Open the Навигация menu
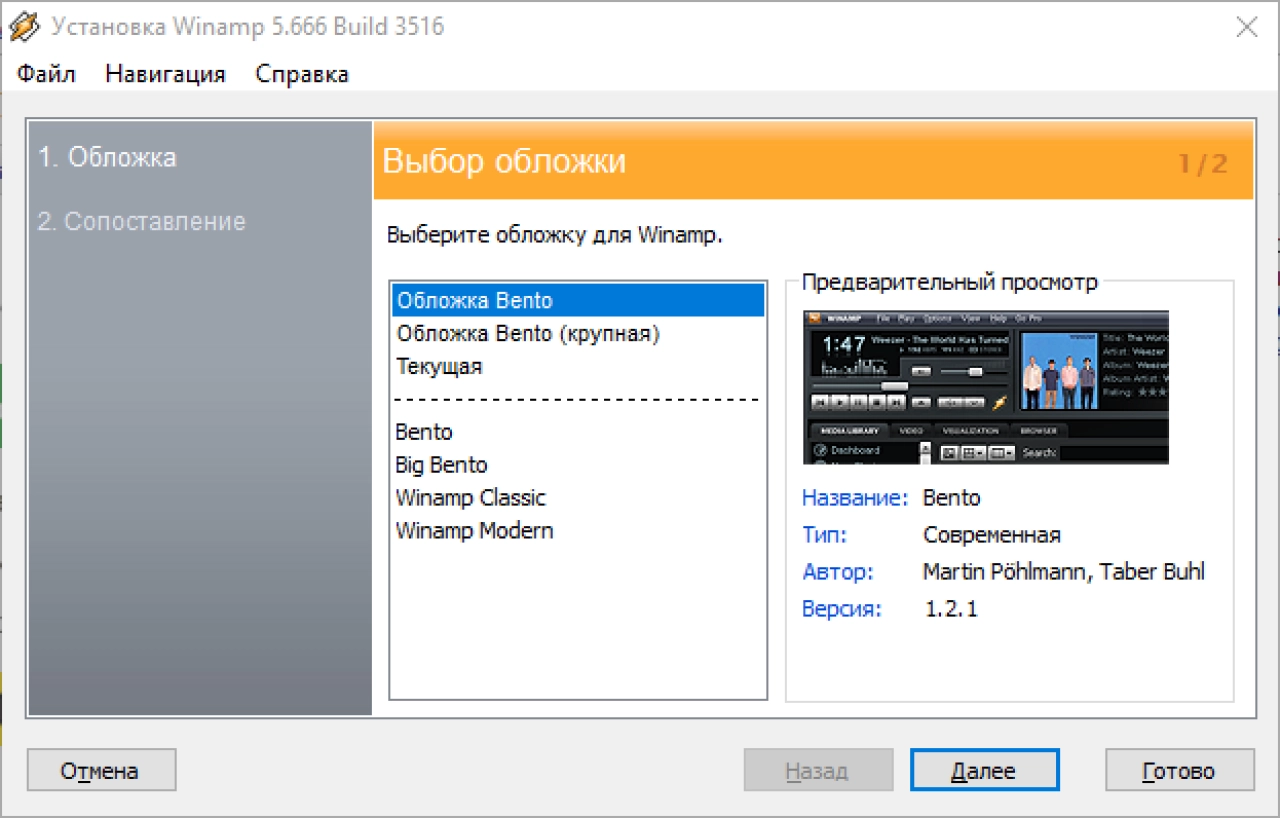Image resolution: width=1280 pixels, height=818 pixels. (x=165, y=74)
